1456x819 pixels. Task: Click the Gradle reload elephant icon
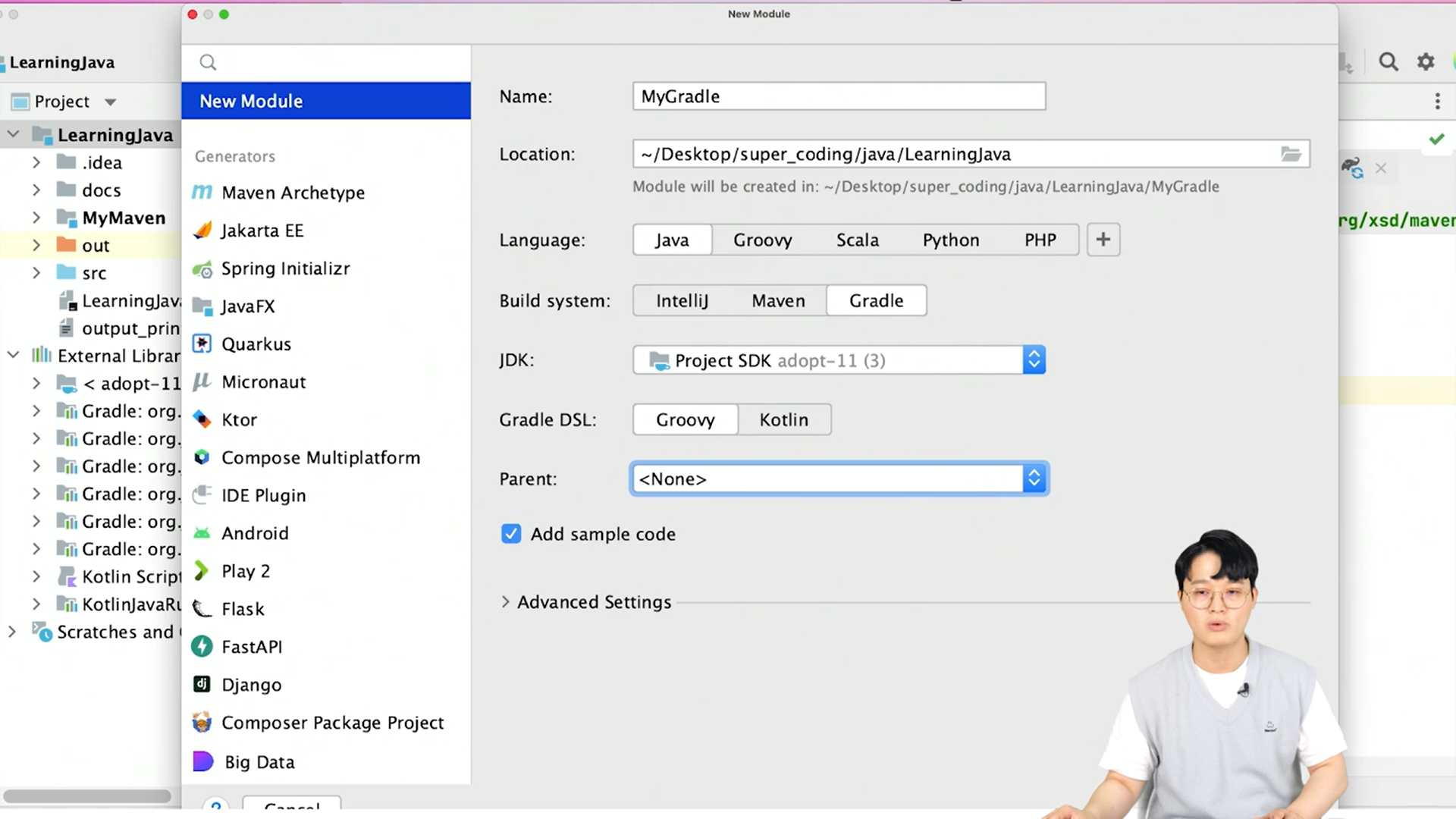click(x=1352, y=168)
